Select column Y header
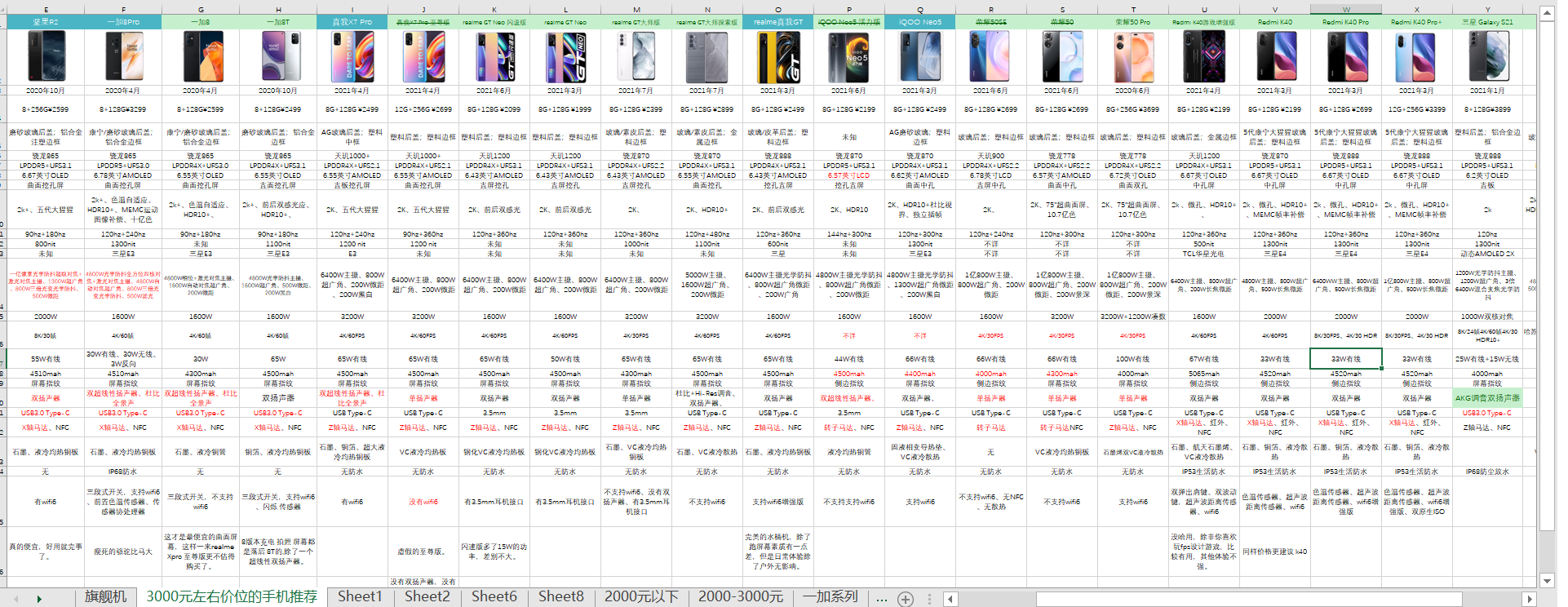 [x=1488, y=10]
